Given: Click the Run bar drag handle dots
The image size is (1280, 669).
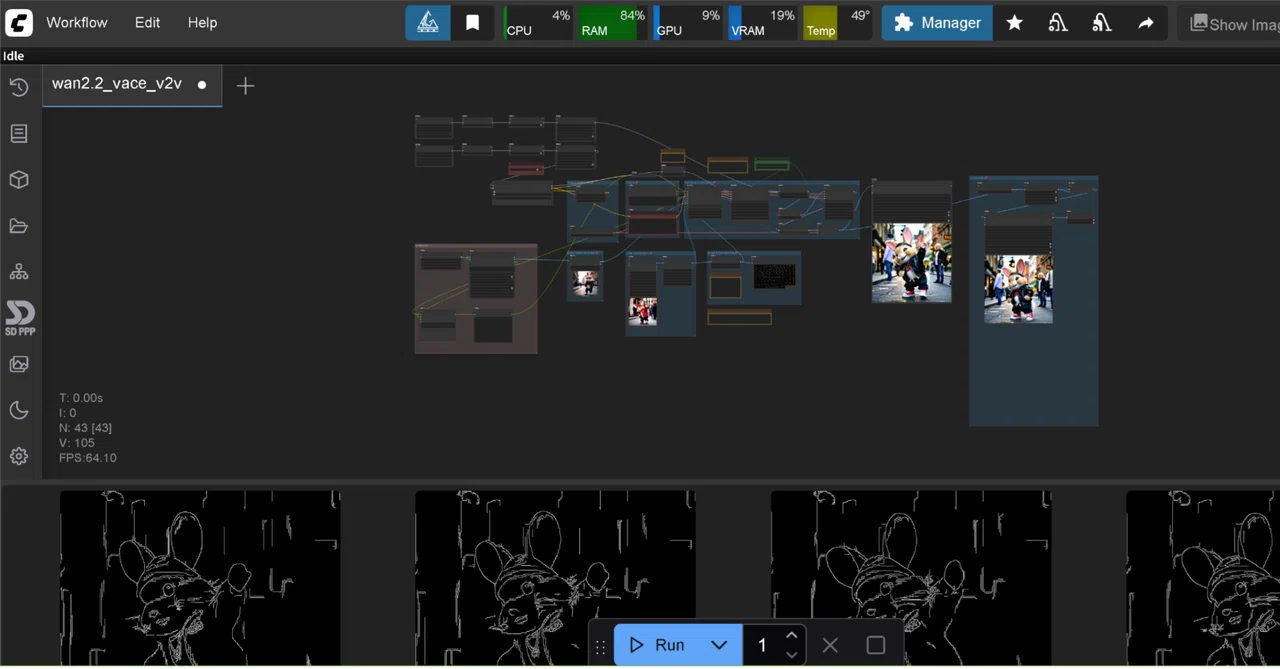Looking at the screenshot, I should tap(600, 647).
